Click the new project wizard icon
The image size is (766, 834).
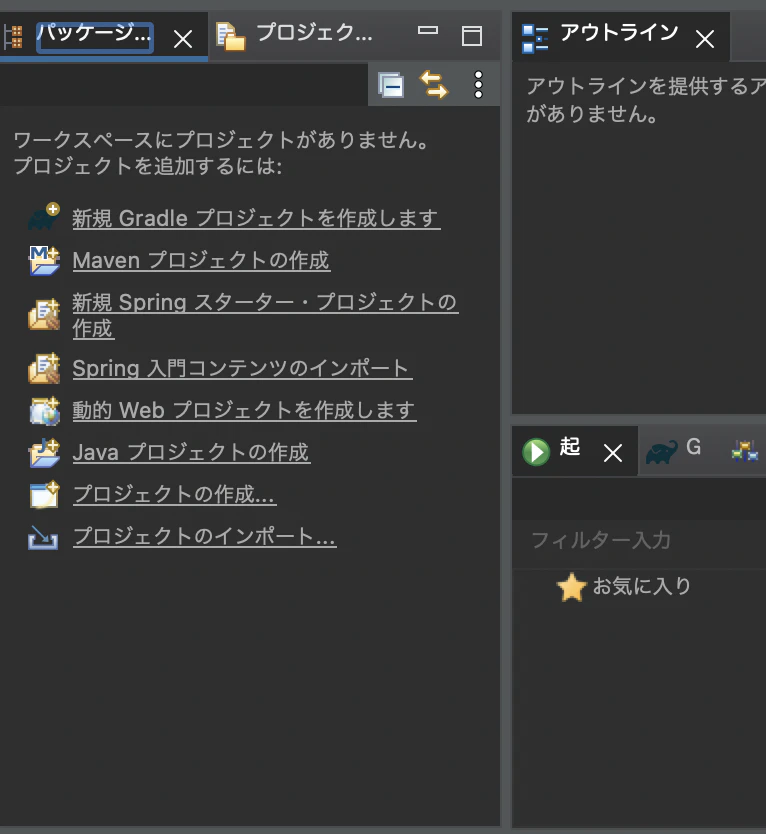point(44,494)
